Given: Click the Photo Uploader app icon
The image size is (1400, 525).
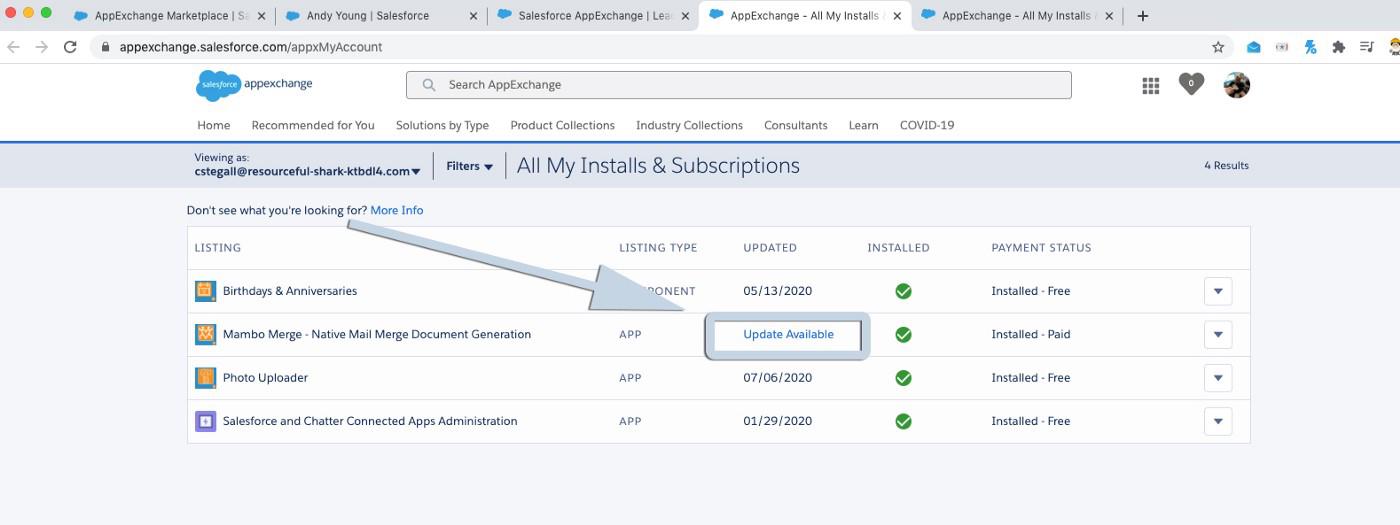Looking at the screenshot, I should coord(205,378).
